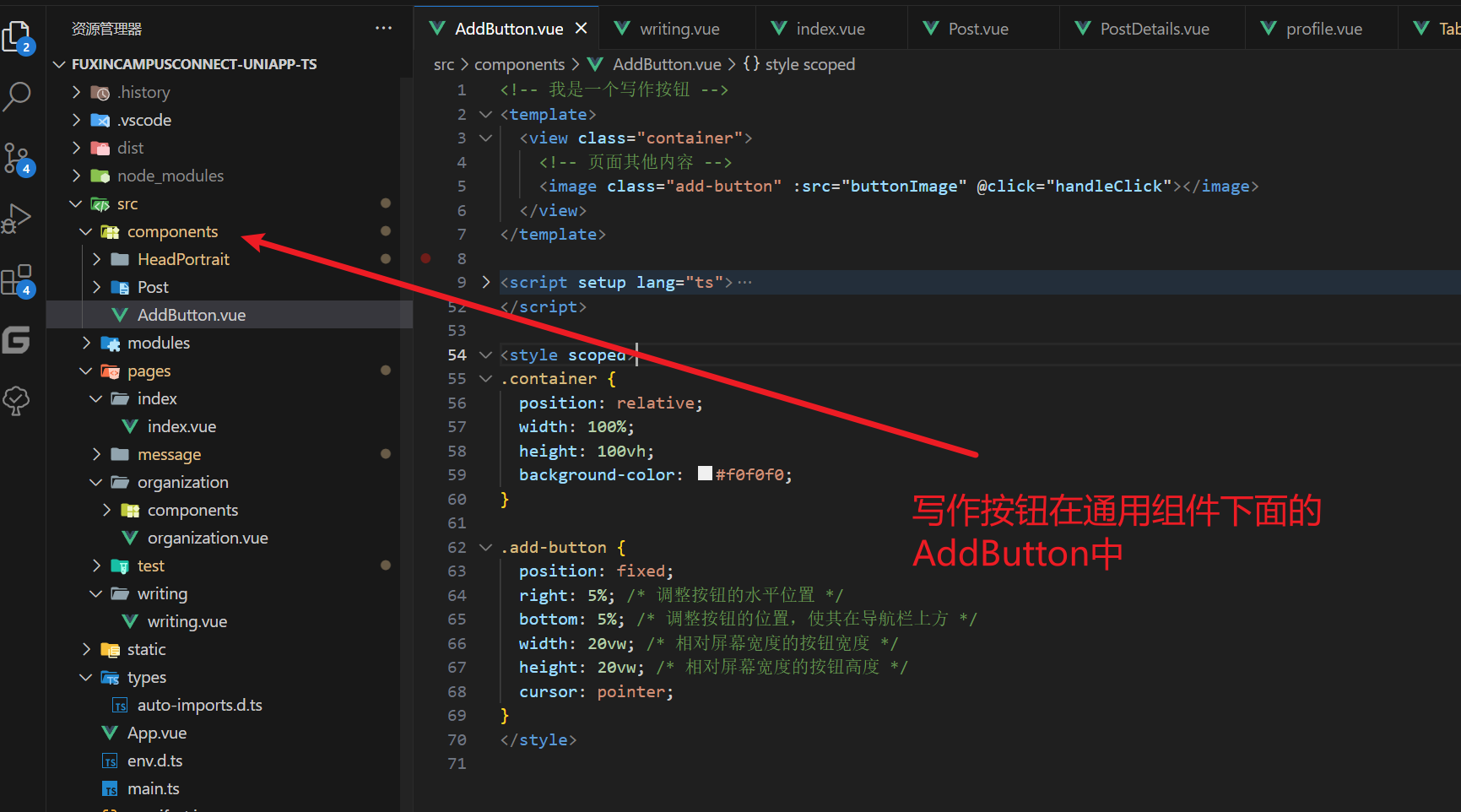
Task: Fold the .container CSS rule
Action: [x=485, y=379]
